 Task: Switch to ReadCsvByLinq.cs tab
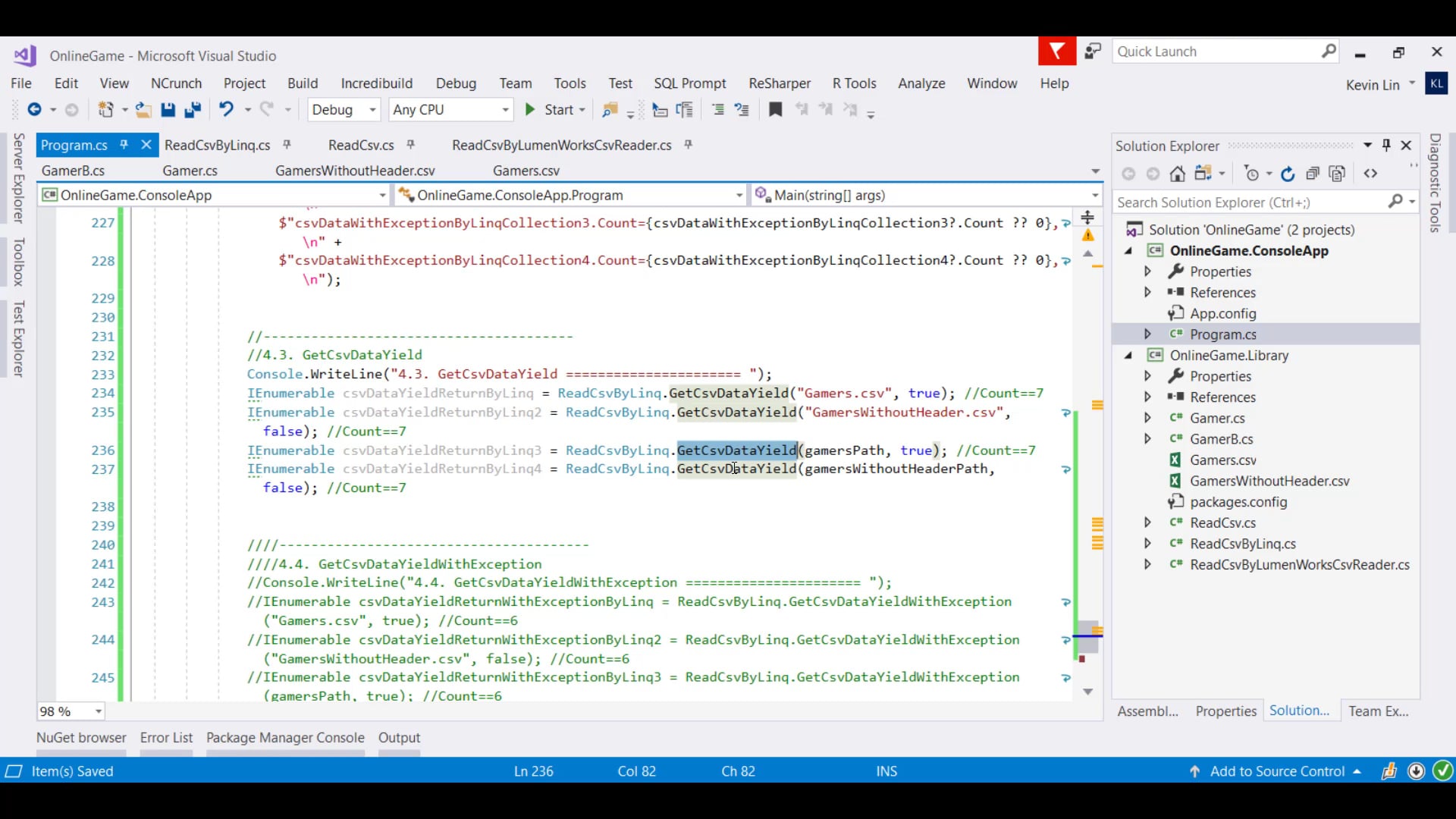coord(217,145)
